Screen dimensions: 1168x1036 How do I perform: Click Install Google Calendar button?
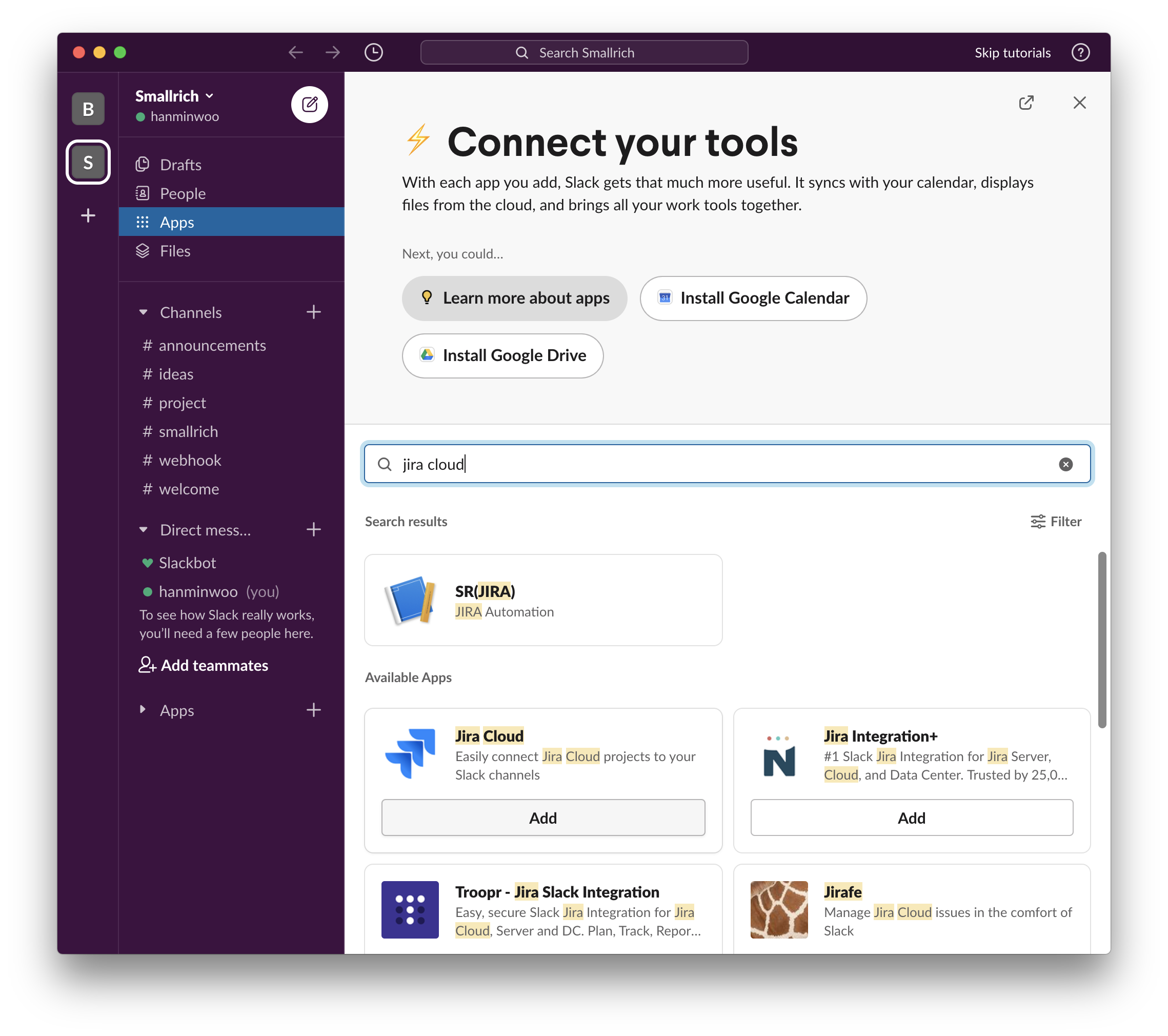pyautogui.click(x=753, y=298)
